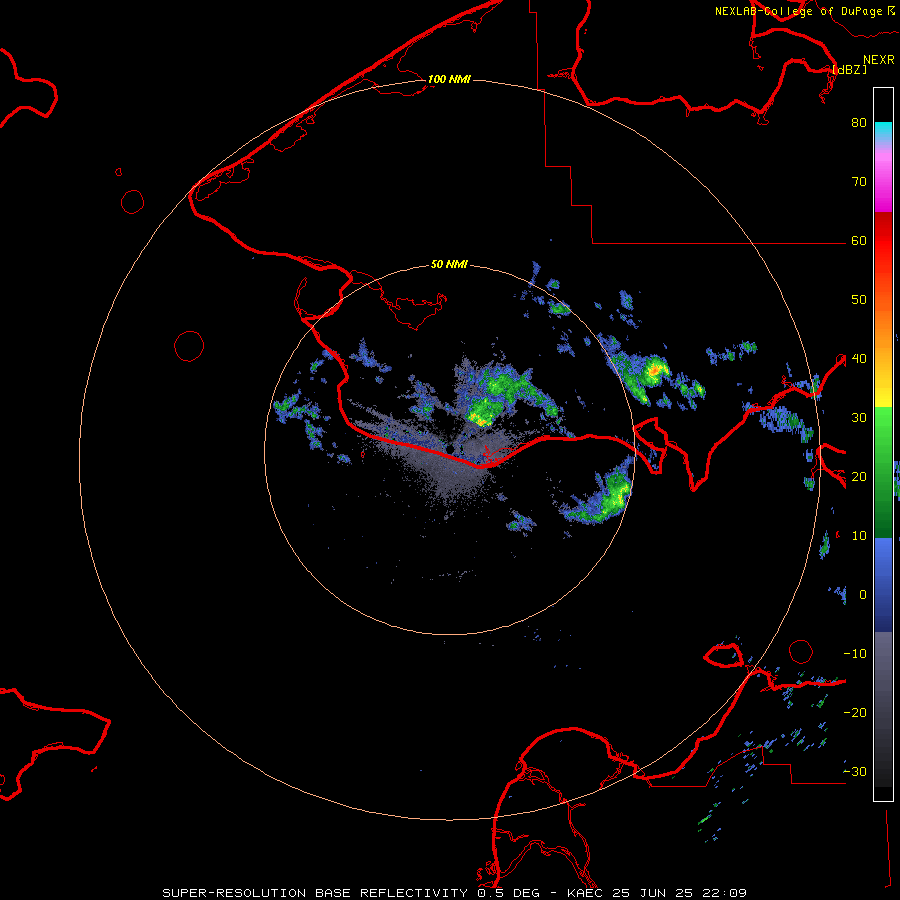Click the -20 value on the dBZ scale
This screenshot has height=900, width=900.
tap(855, 713)
